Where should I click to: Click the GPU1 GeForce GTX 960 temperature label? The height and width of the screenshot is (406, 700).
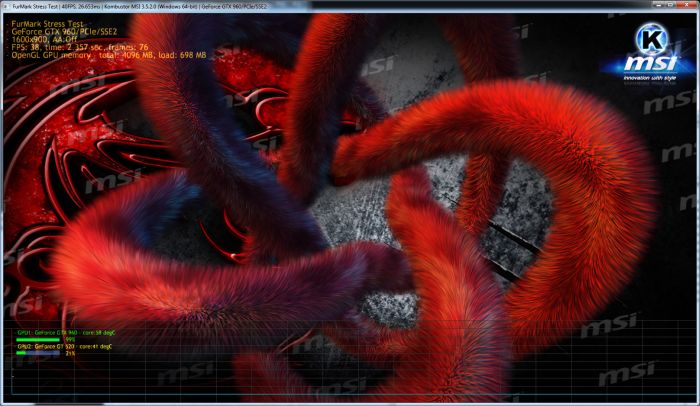[x=66, y=333]
